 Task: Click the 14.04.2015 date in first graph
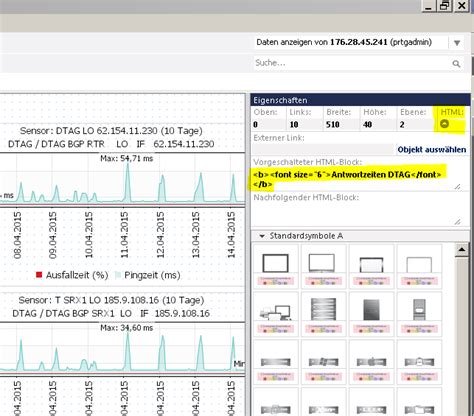pyautogui.click(x=231, y=235)
